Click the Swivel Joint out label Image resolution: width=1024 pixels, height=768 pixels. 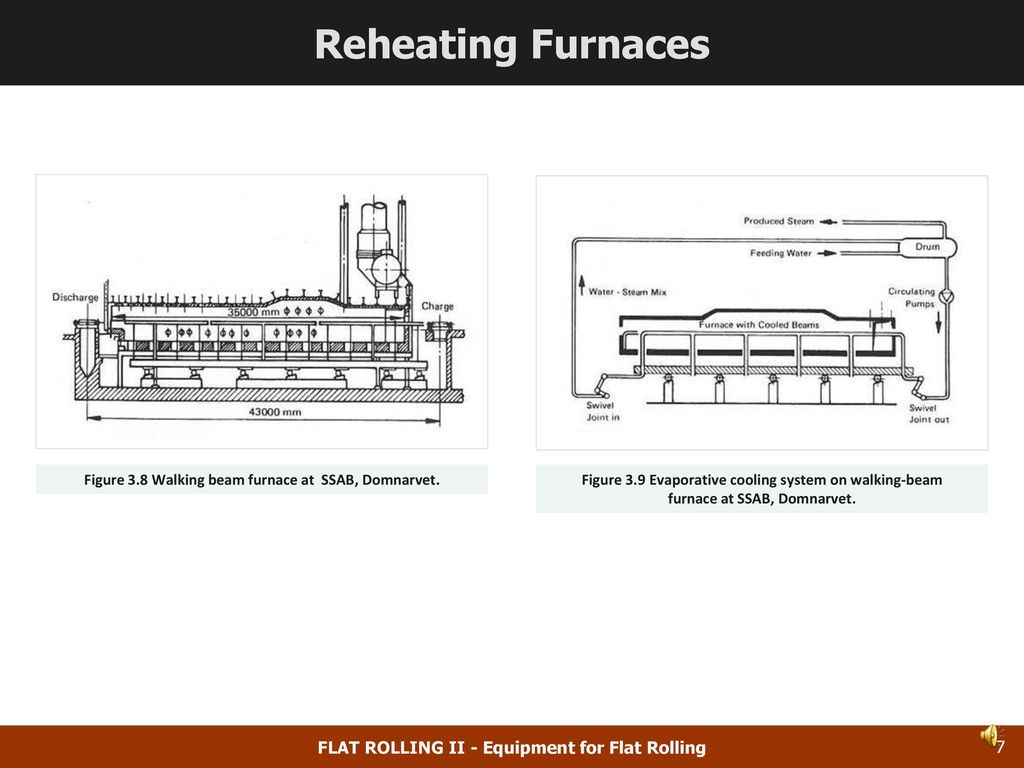[x=929, y=414]
